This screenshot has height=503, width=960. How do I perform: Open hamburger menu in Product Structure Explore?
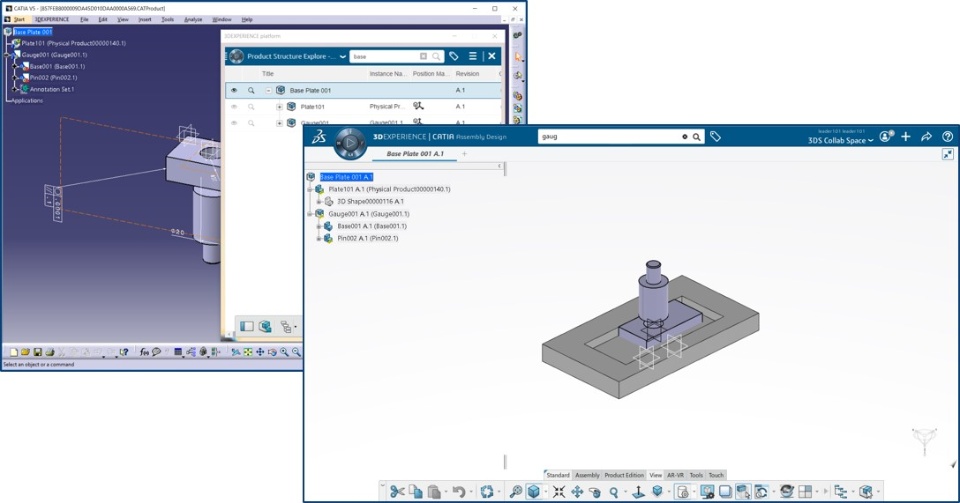coord(473,56)
